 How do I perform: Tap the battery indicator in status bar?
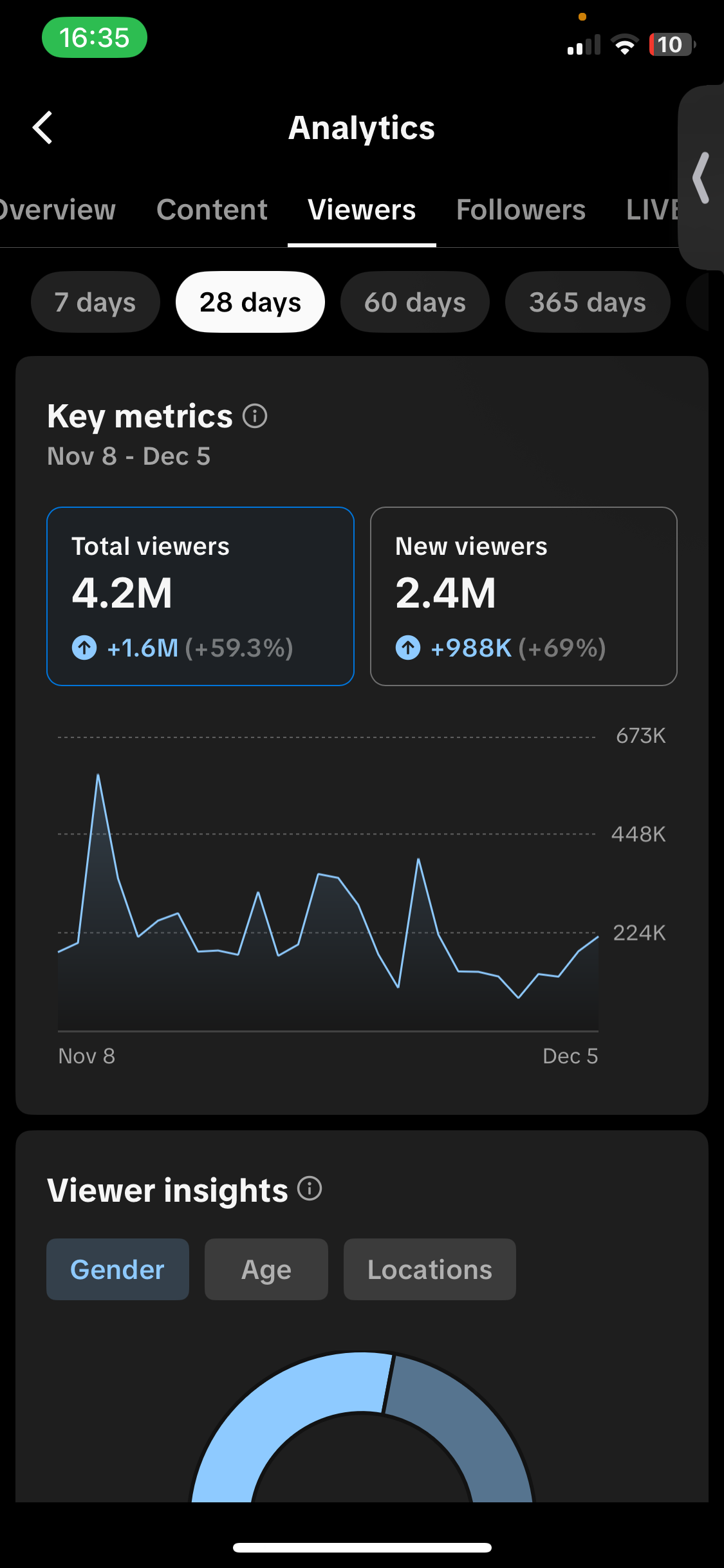point(672,44)
